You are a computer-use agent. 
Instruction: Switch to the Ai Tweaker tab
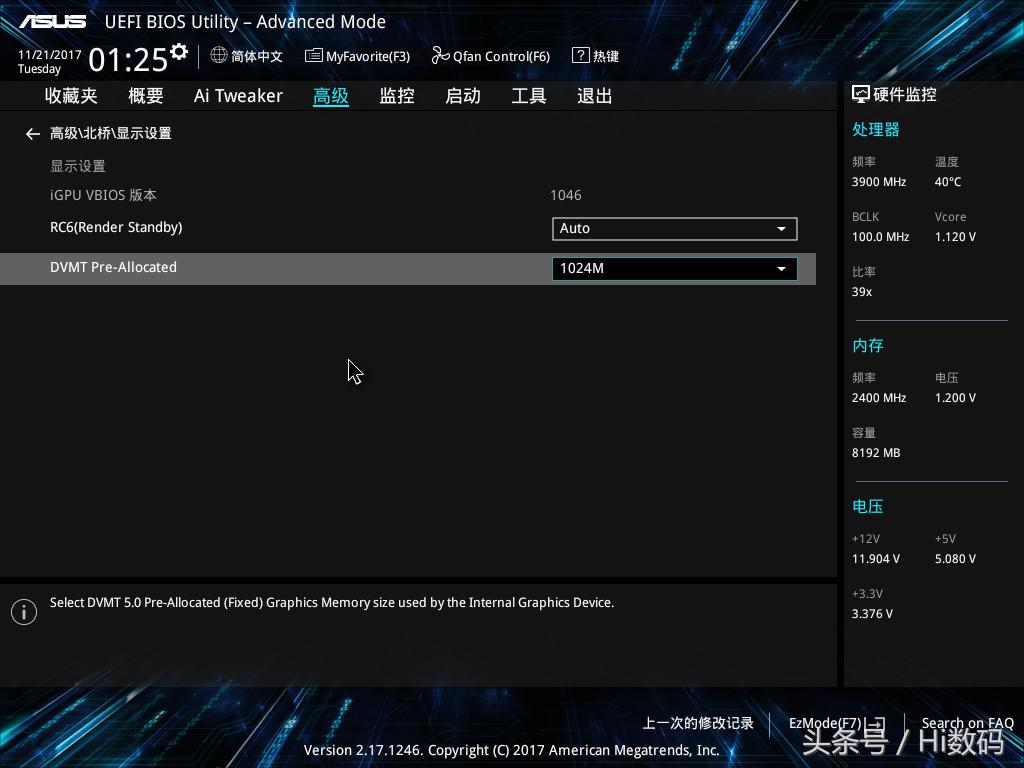[238, 95]
